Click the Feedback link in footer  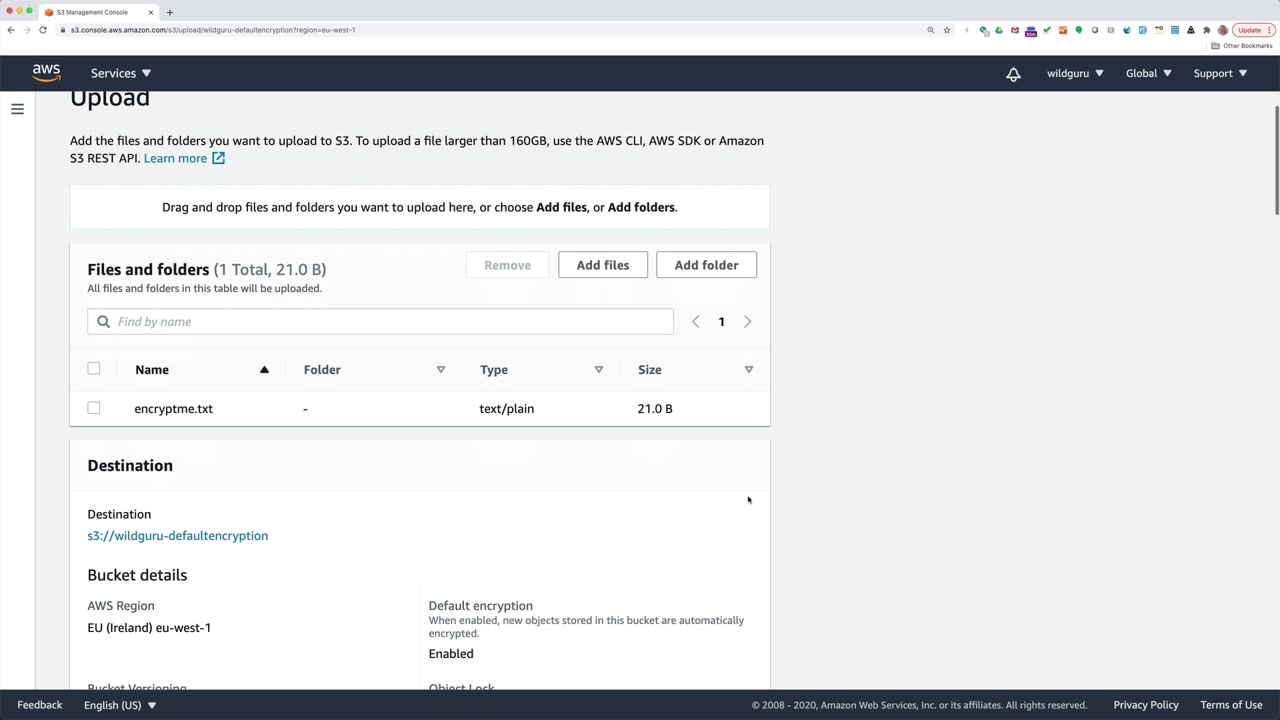[40, 705]
